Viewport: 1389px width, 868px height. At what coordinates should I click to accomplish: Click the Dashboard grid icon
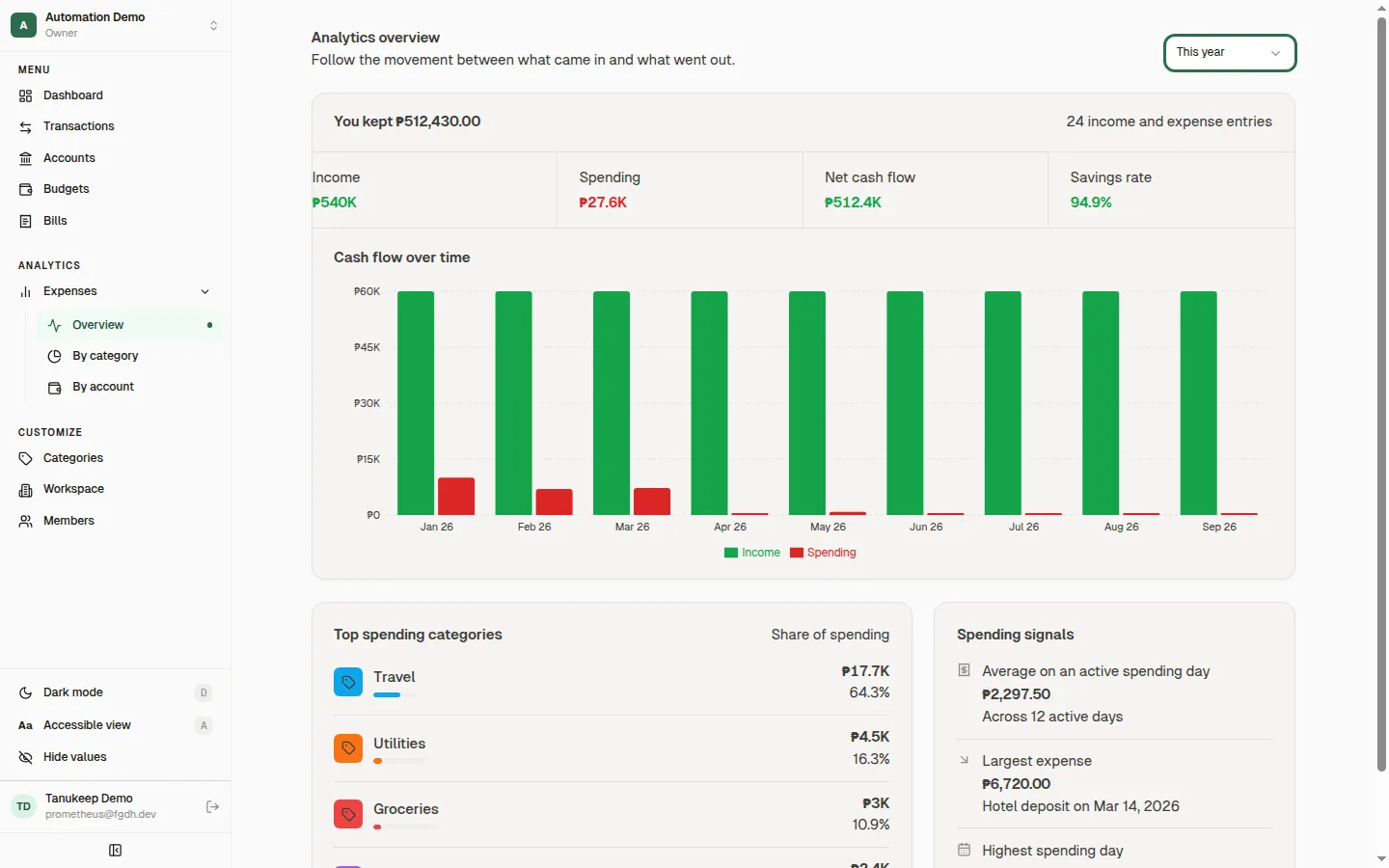pyautogui.click(x=26, y=95)
